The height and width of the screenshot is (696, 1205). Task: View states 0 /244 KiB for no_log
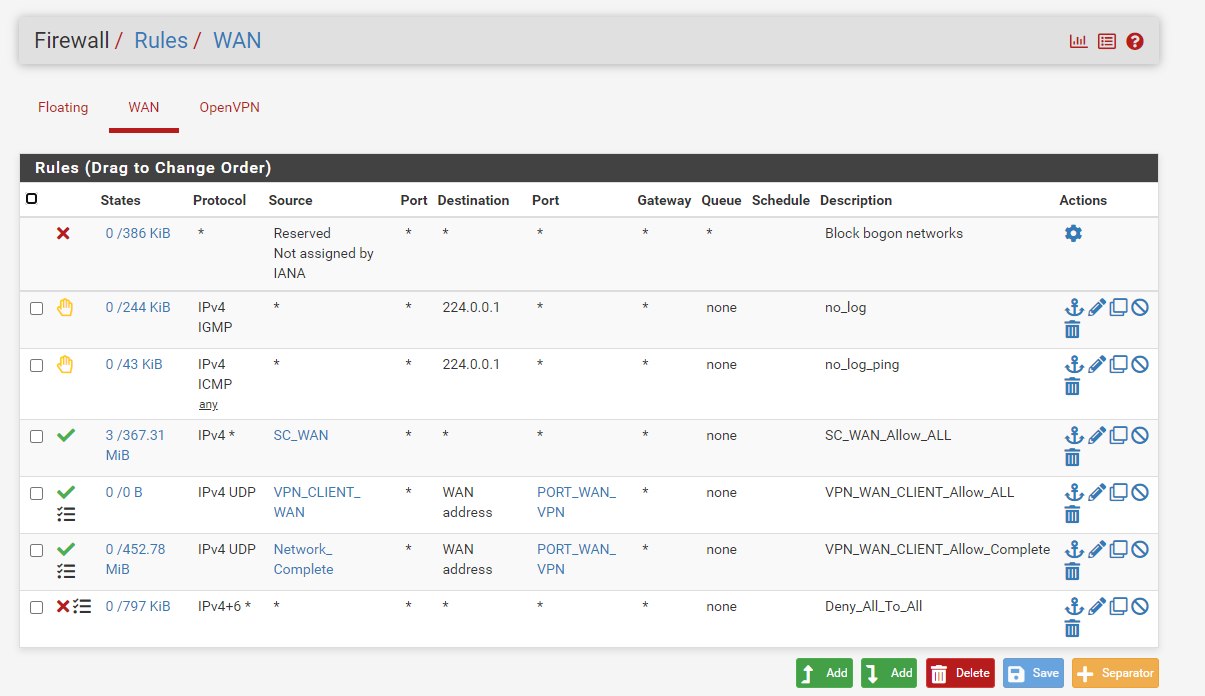click(138, 307)
